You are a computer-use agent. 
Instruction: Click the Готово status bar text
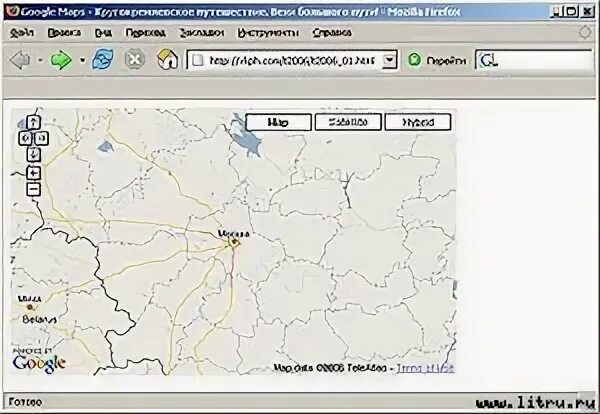click(25, 402)
